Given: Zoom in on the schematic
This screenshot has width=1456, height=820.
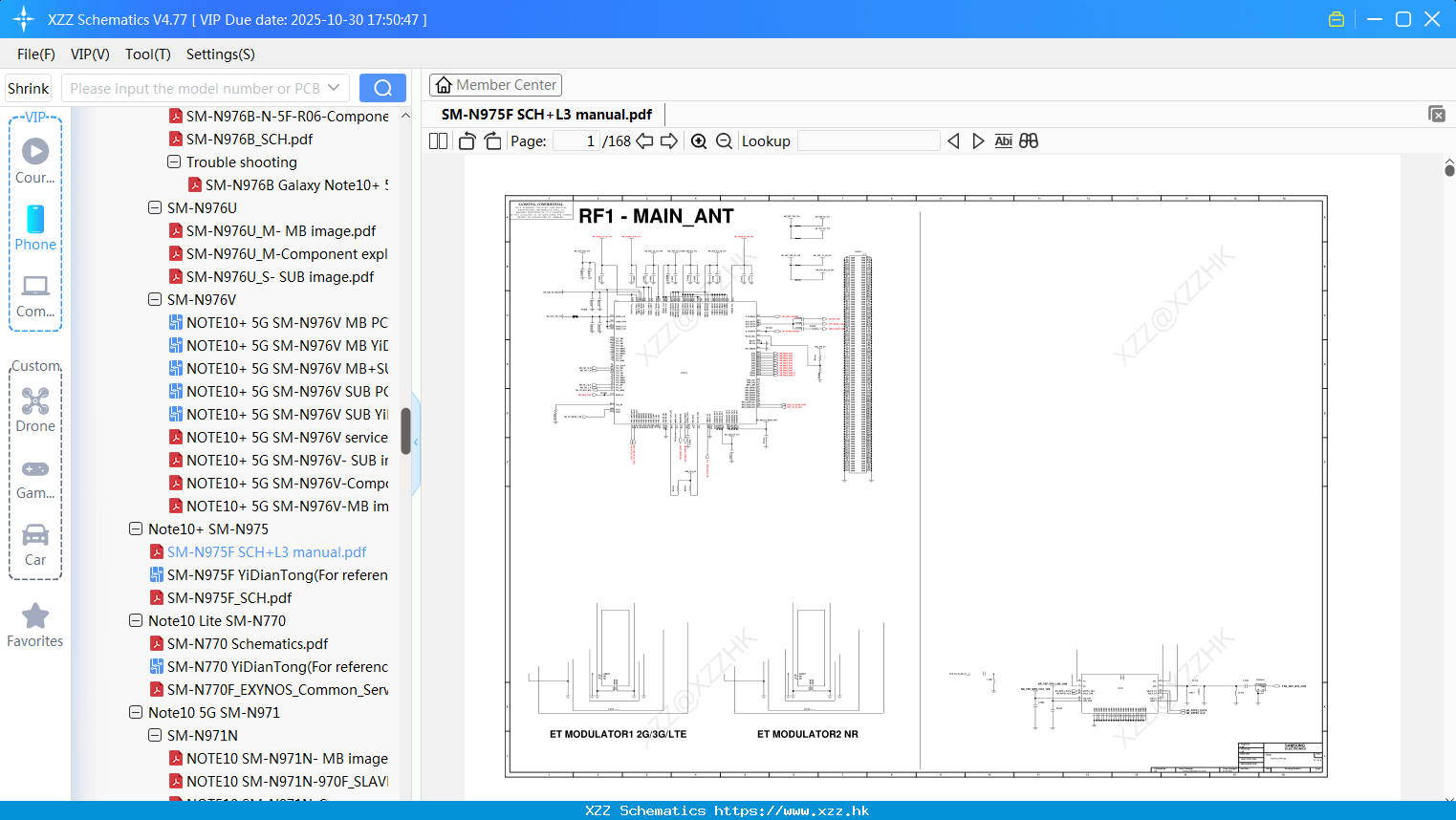Looking at the screenshot, I should click(x=699, y=141).
